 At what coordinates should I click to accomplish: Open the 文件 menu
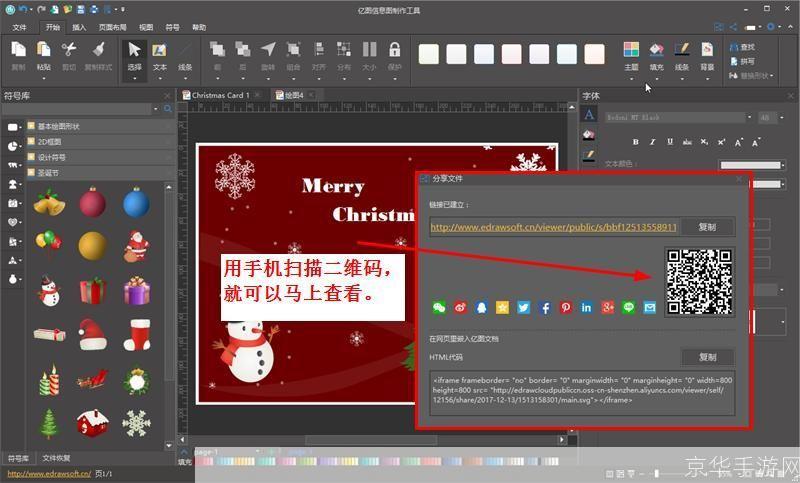(19, 27)
